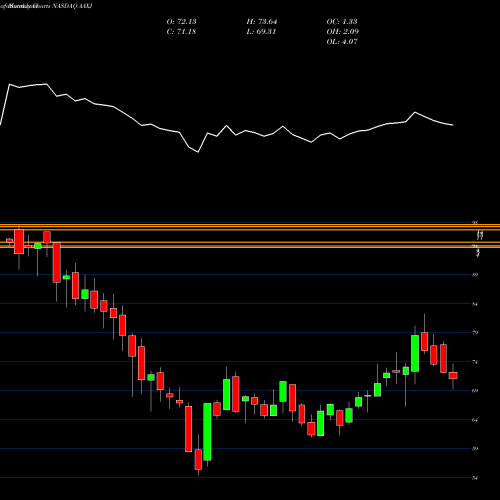The height and width of the screenshot is (500, 500).
Task: Click the 74 price axis label
Action: pyautogui.click(x=475, y=362)
